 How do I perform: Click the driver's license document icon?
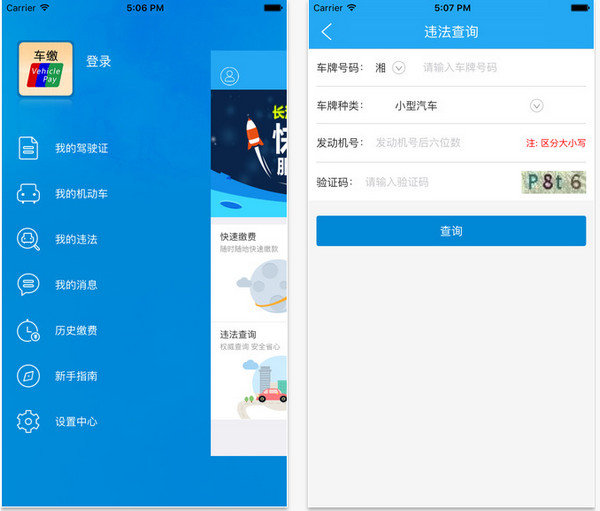point(28,148)
